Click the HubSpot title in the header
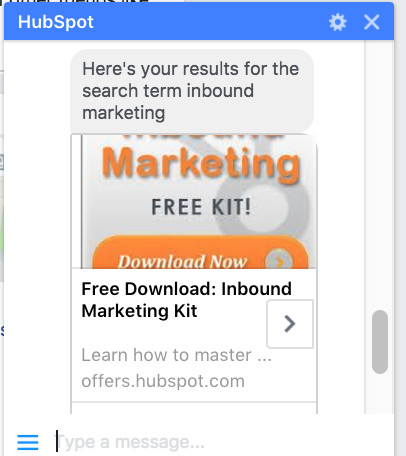Image resolution: width=406 pixels, height=456 pixels. point(56,22)
